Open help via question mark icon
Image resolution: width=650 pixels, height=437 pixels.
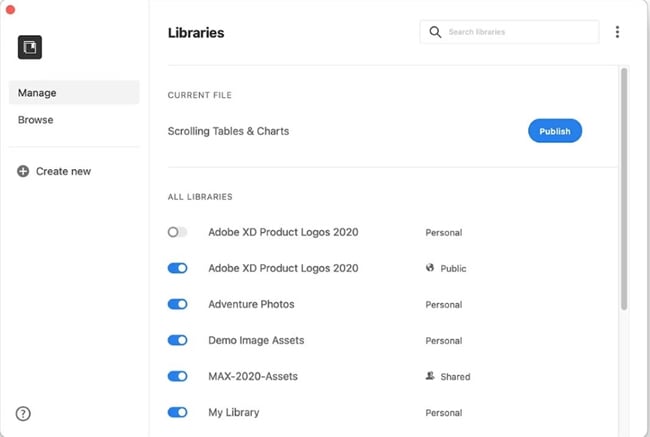click(x=23, y=413)
